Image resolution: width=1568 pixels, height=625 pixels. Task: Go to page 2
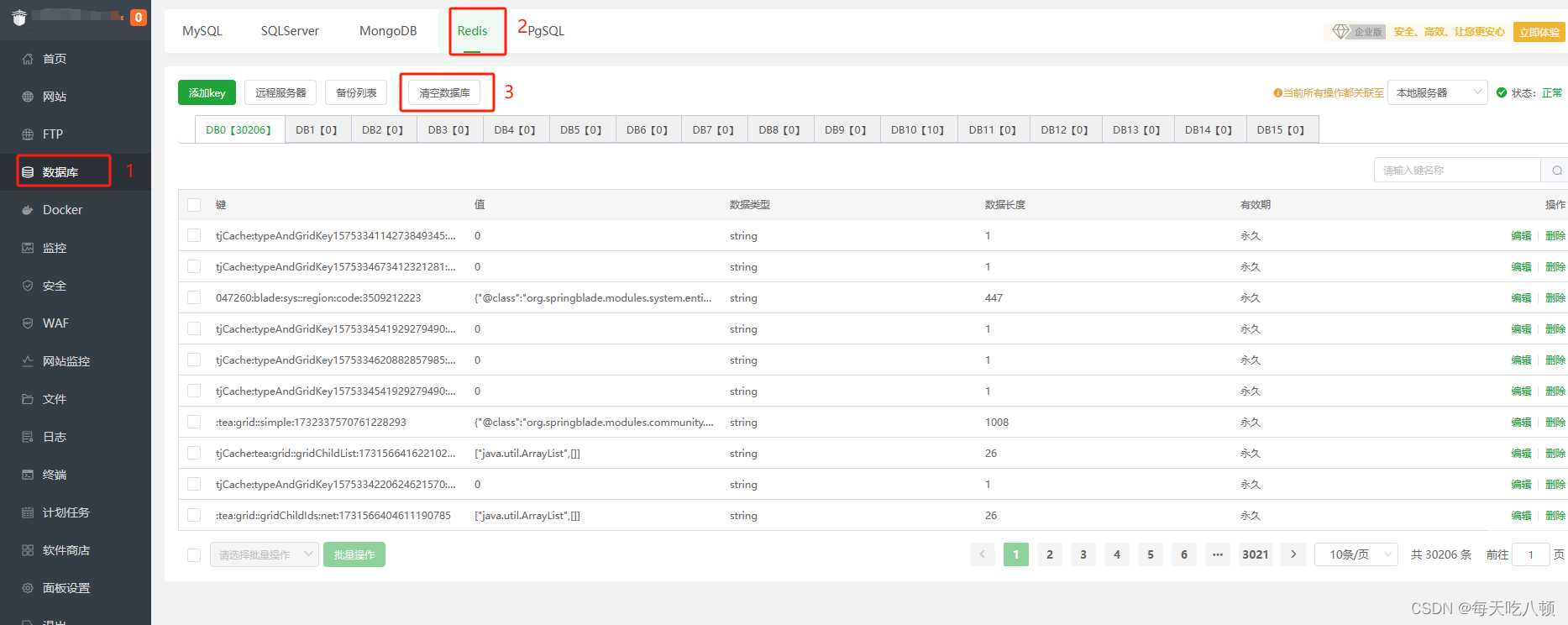click(1050, 554)
